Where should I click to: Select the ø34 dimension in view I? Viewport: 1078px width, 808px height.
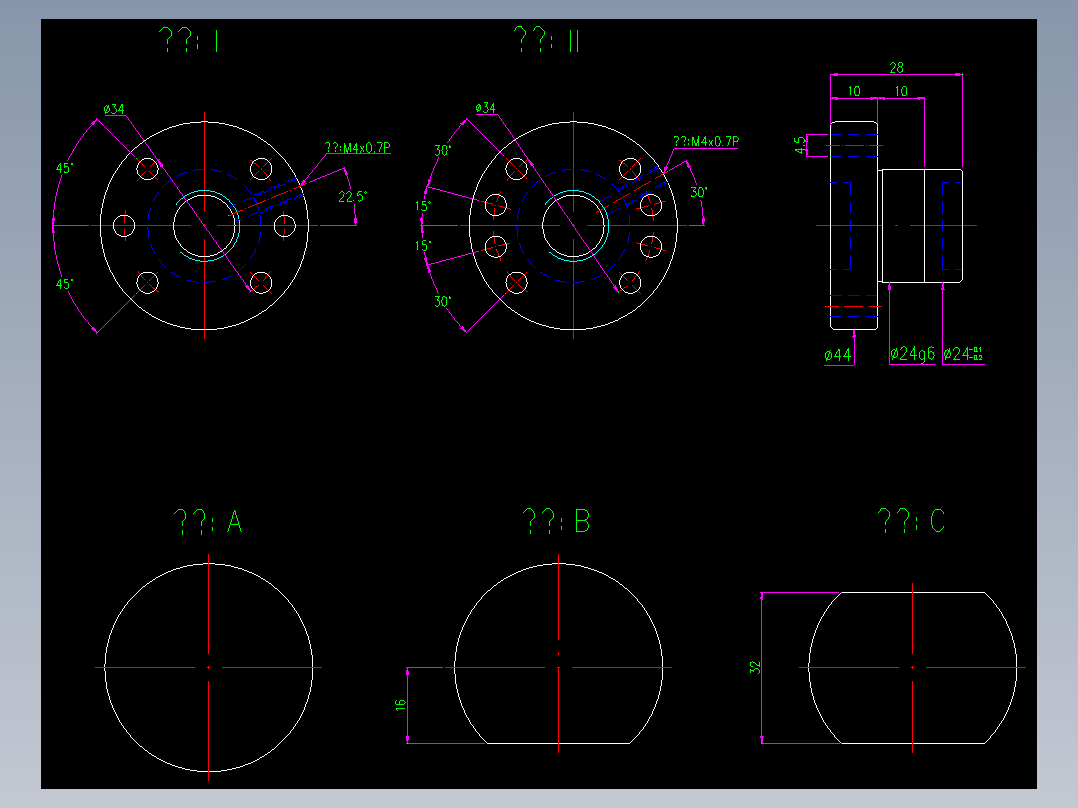coord(113,108)
